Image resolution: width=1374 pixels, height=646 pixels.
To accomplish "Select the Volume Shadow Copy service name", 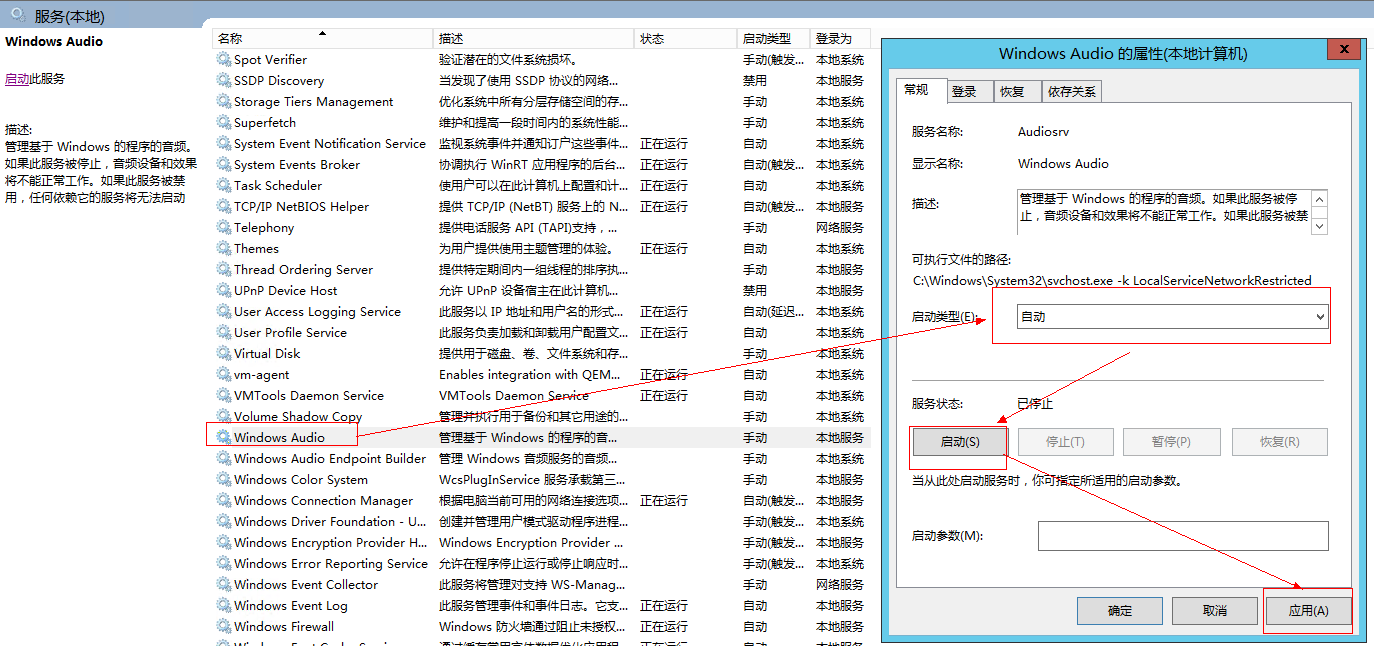I will coord(298,417).
